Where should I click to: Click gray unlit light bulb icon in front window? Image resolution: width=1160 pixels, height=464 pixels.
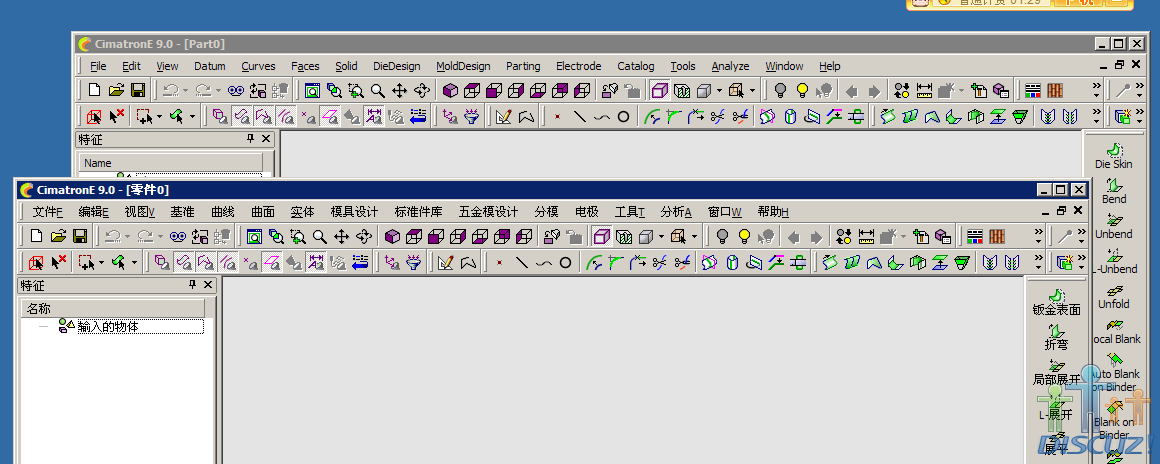coord(722,237)
